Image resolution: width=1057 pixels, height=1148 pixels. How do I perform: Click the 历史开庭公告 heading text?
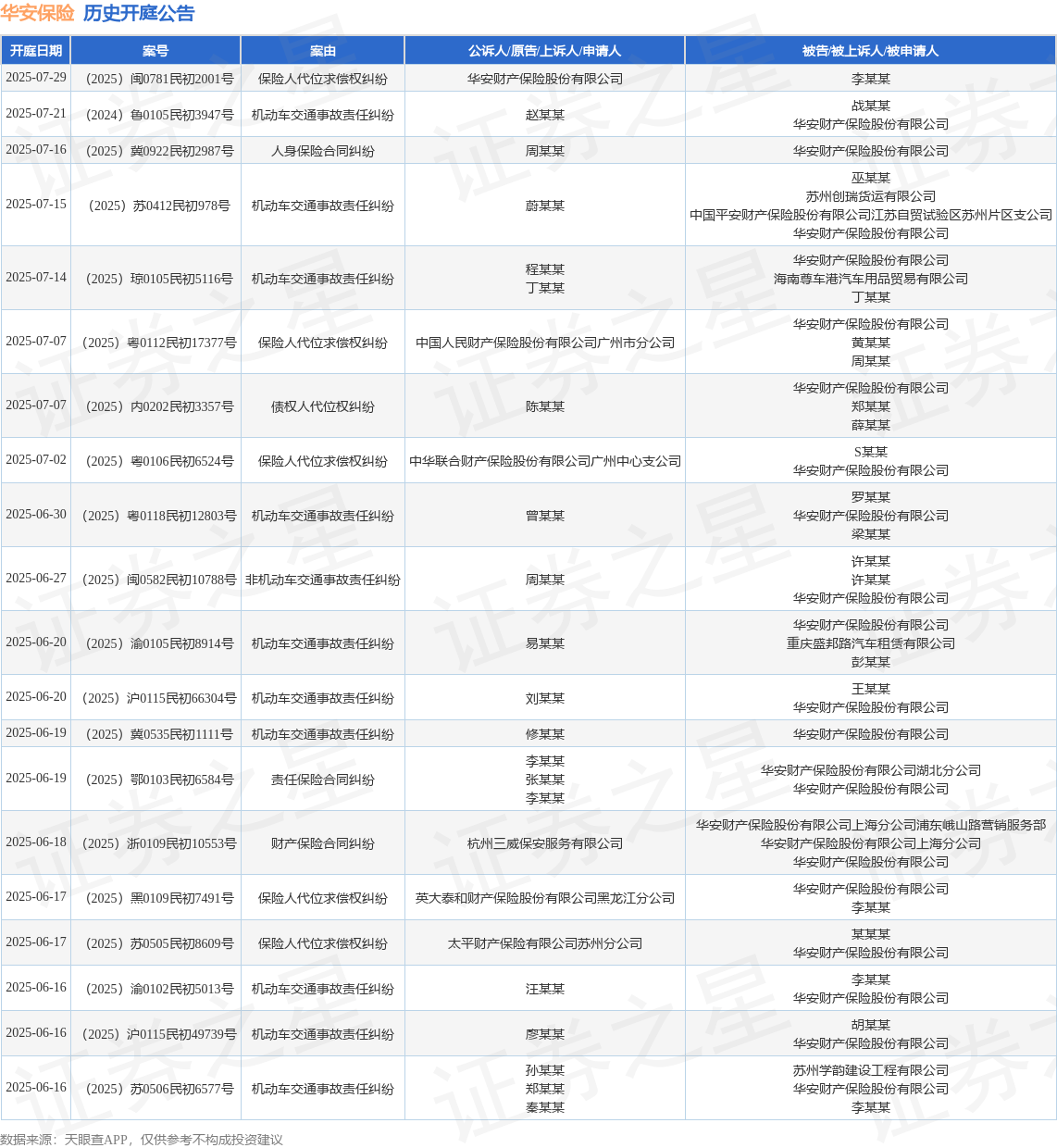click(x=139, y=13)
